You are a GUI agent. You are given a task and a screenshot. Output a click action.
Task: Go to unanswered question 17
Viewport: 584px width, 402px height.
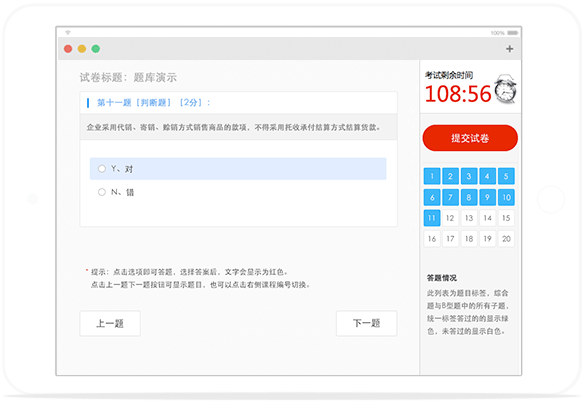tap(450, 239)
